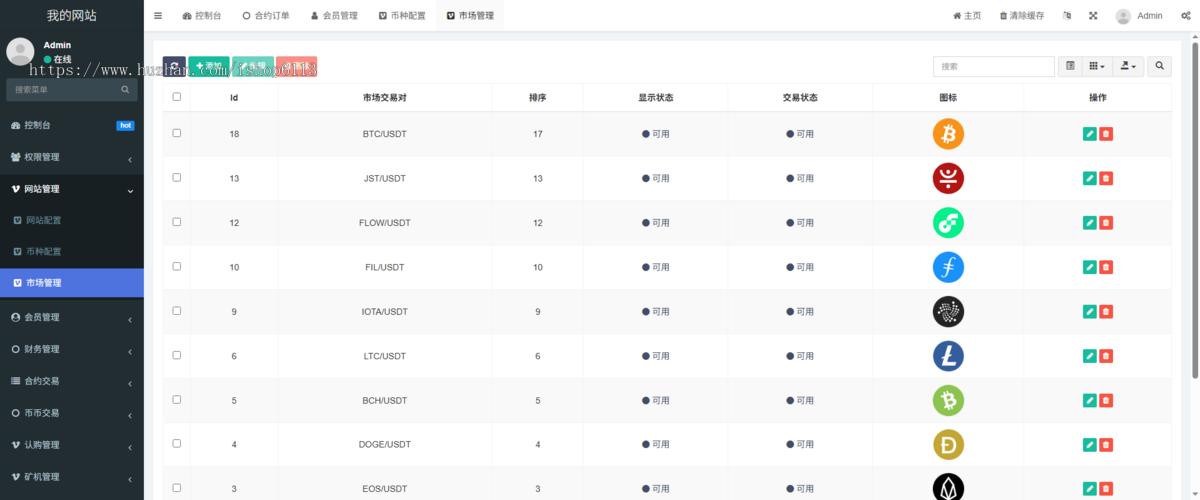Click the green 添加 add button

click(x=209, y=67)
